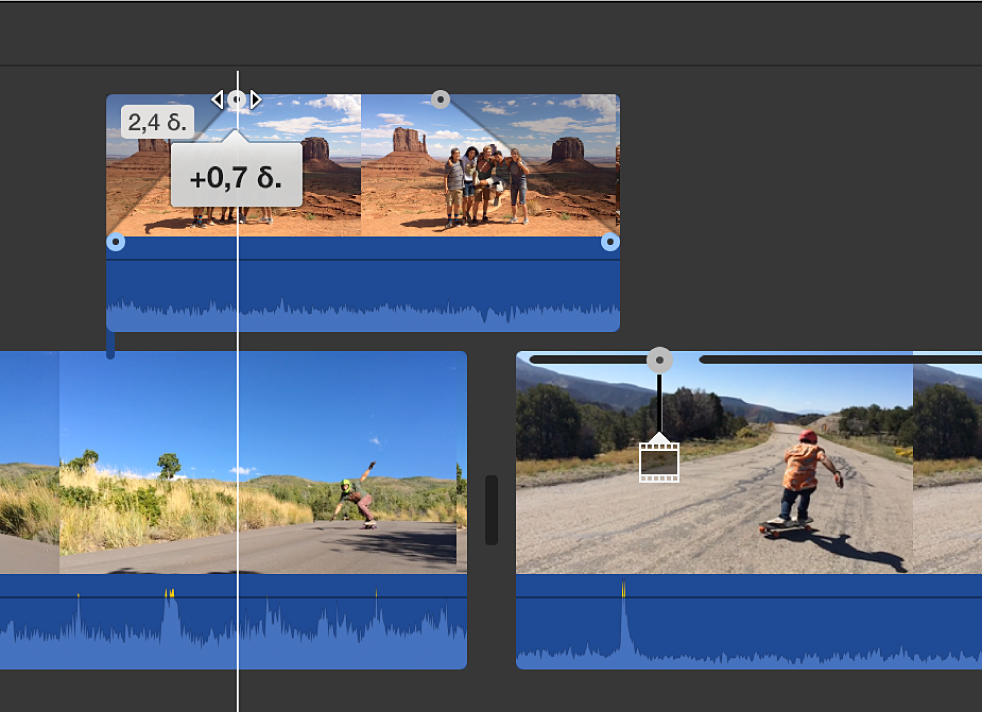Click the "2,4 δ." duration label
Image resolution: width=982 pixels, height=713 pixels.
click(157, 122)
